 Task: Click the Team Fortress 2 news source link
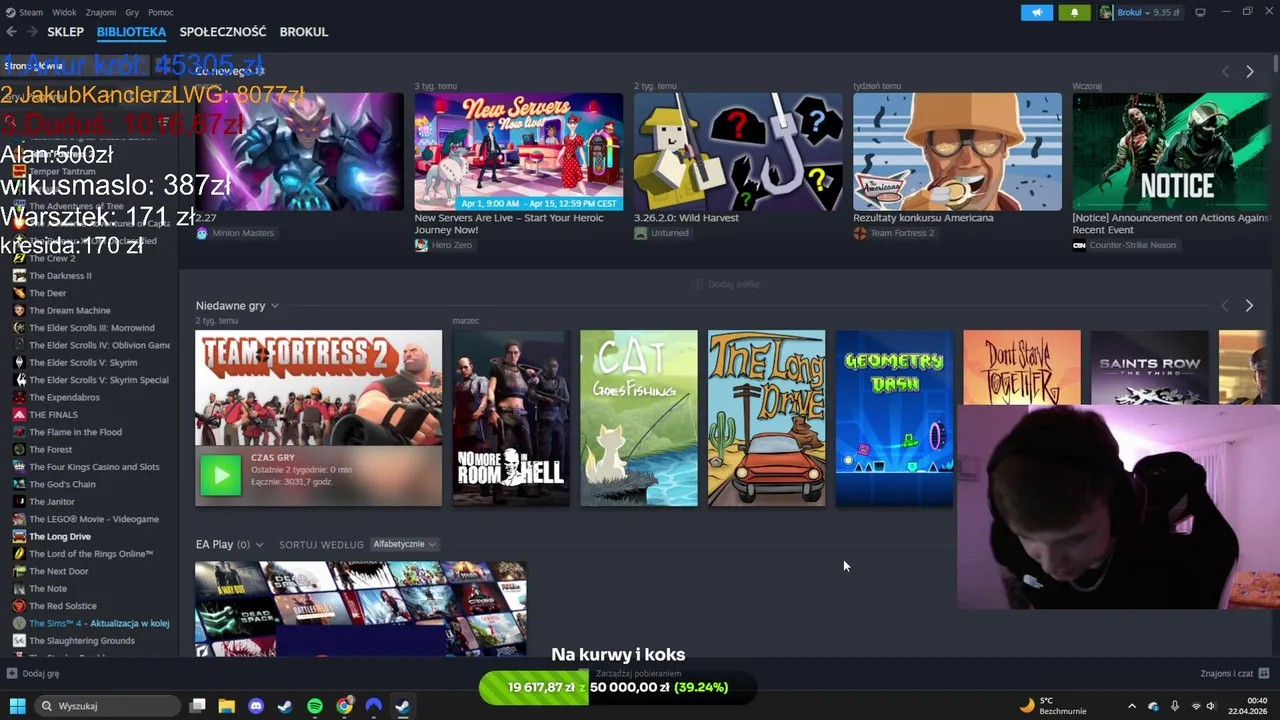902,233
